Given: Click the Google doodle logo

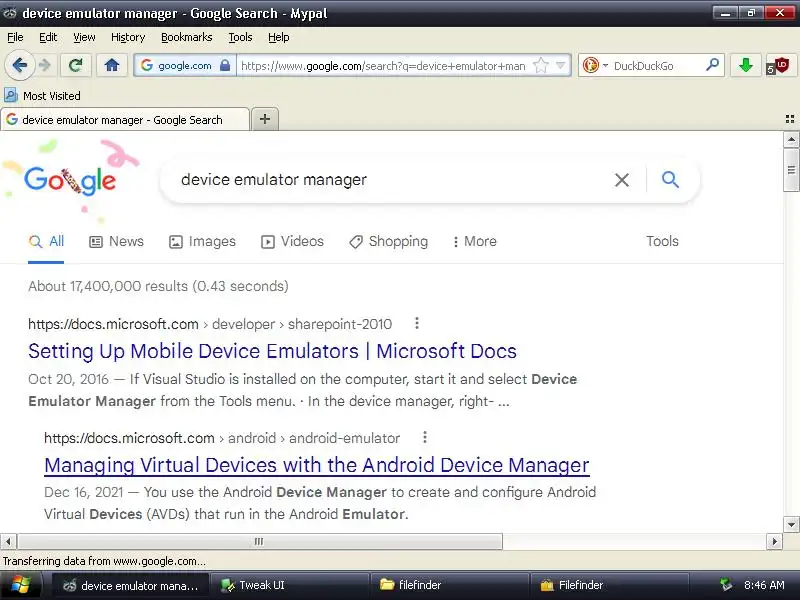Looking at the screenshot, I should click(70, 180).
